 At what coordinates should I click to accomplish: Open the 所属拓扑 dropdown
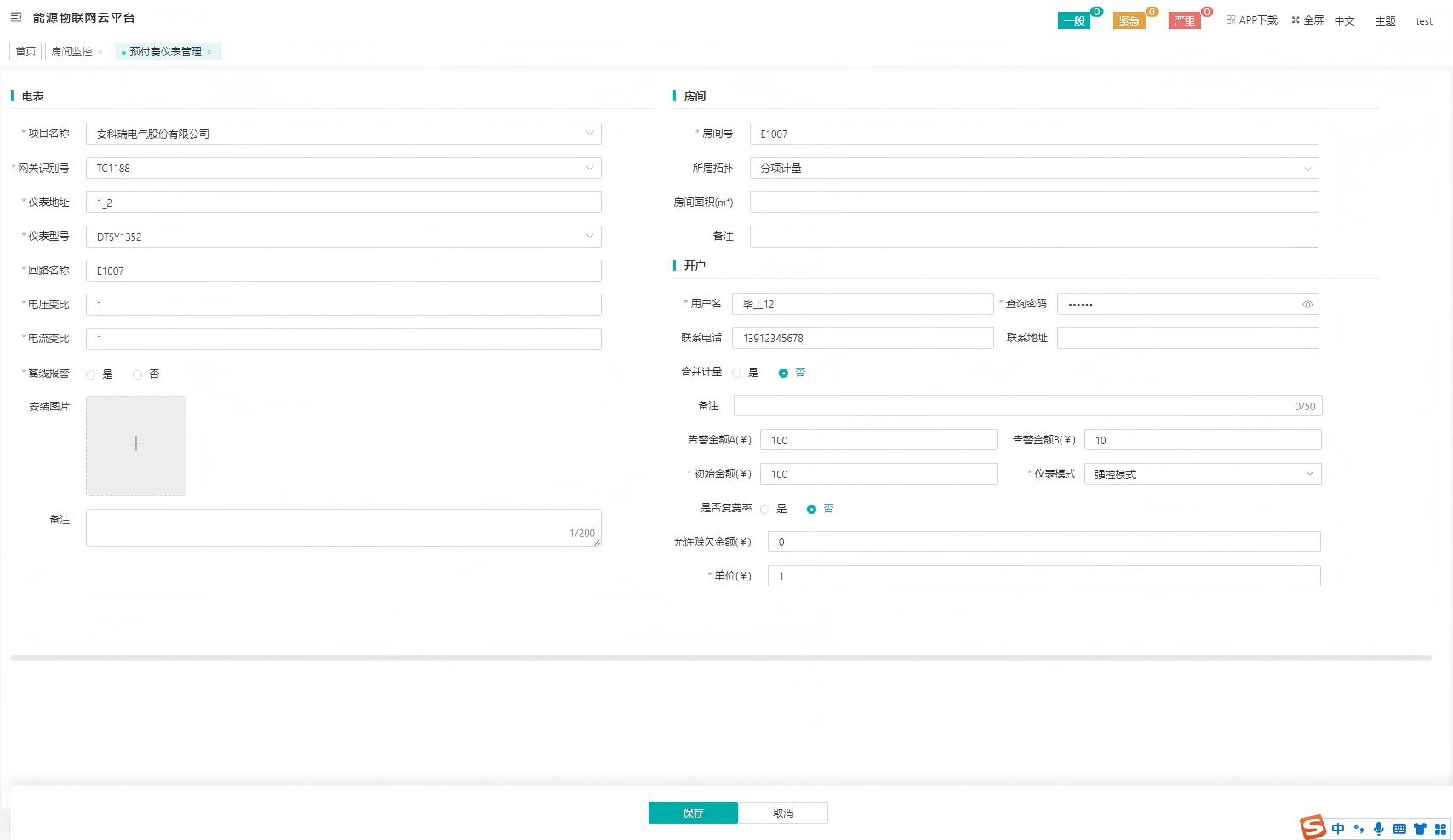[1034, 168]
